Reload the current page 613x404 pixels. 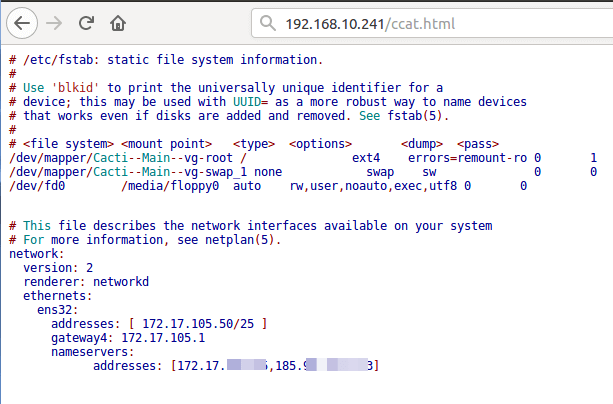(x=87, y=21)
